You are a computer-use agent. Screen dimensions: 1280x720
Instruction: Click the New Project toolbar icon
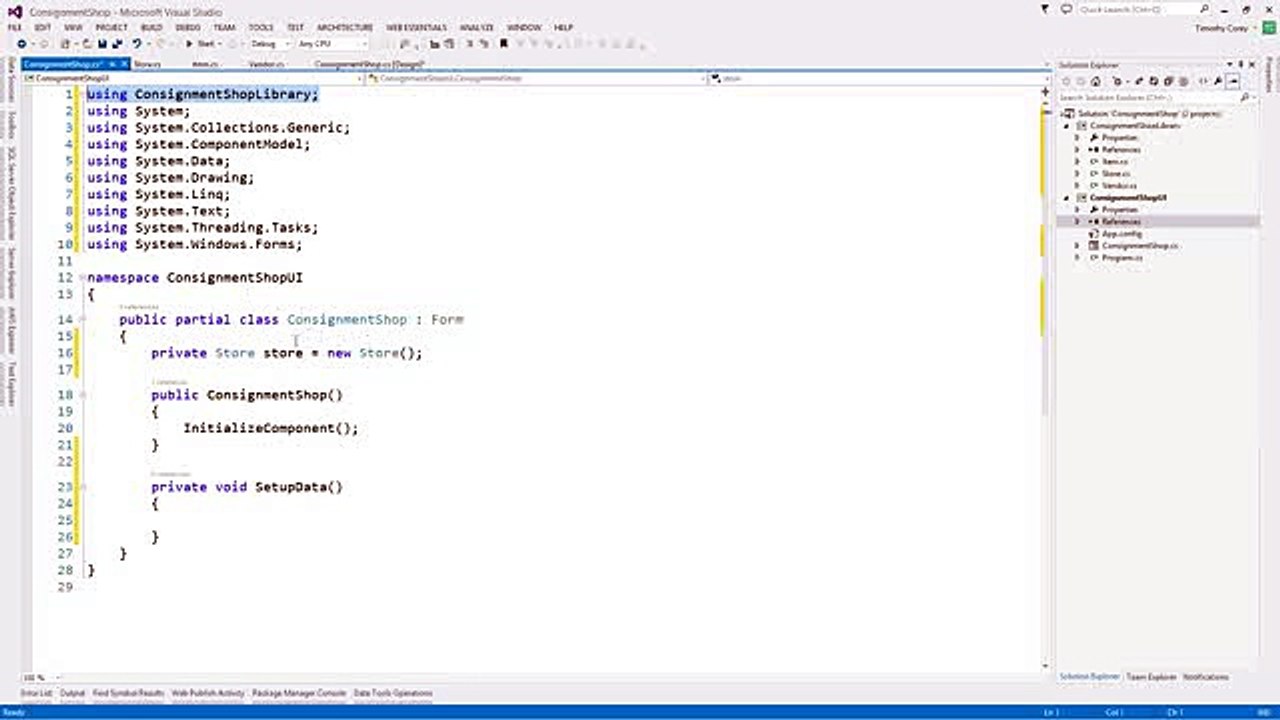pos(65,44)
